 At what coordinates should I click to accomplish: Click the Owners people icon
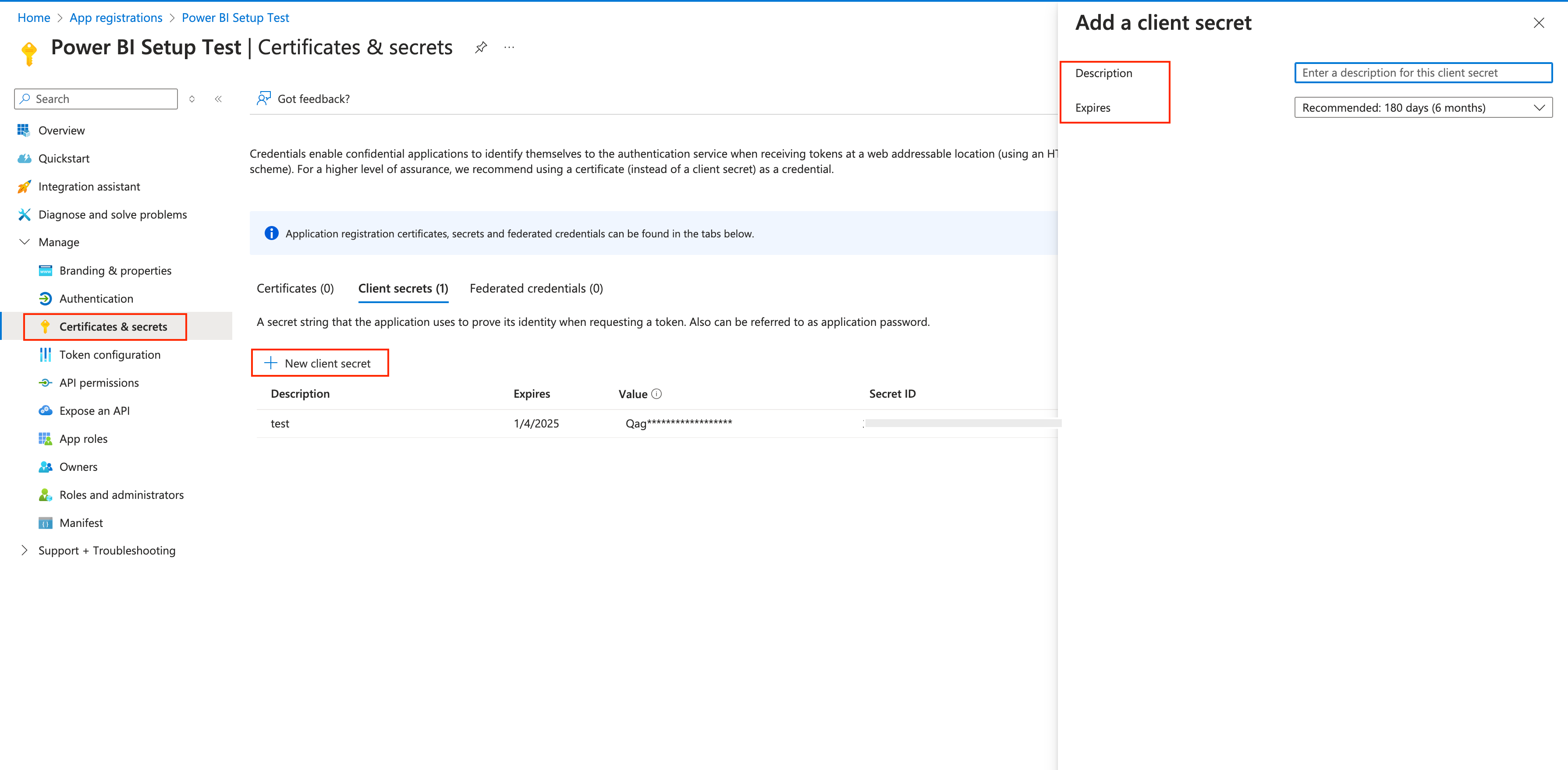45,466
